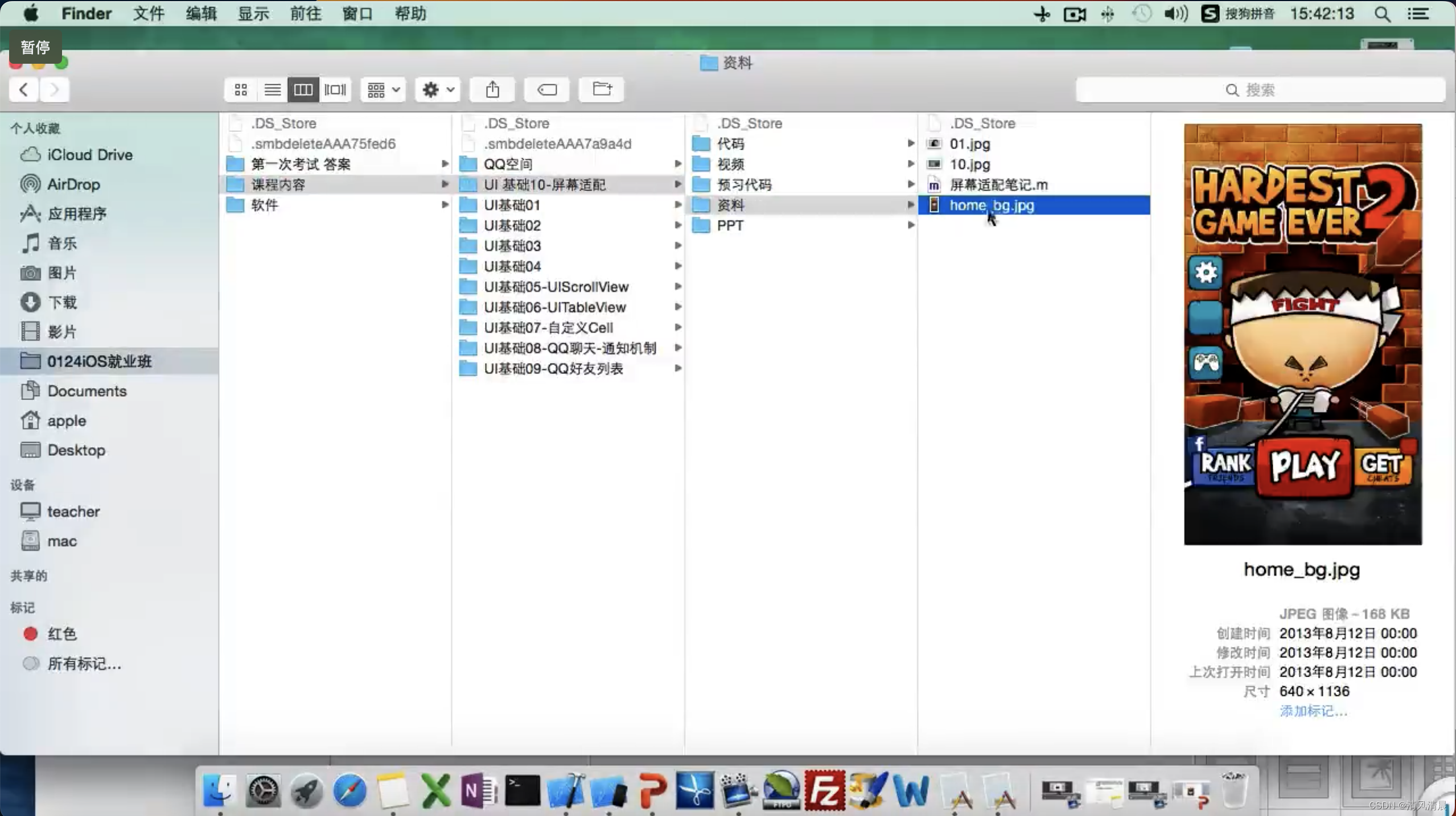Screen dimensions: 1456x816
Task: Switch to list view
Action: coord(272,90)
